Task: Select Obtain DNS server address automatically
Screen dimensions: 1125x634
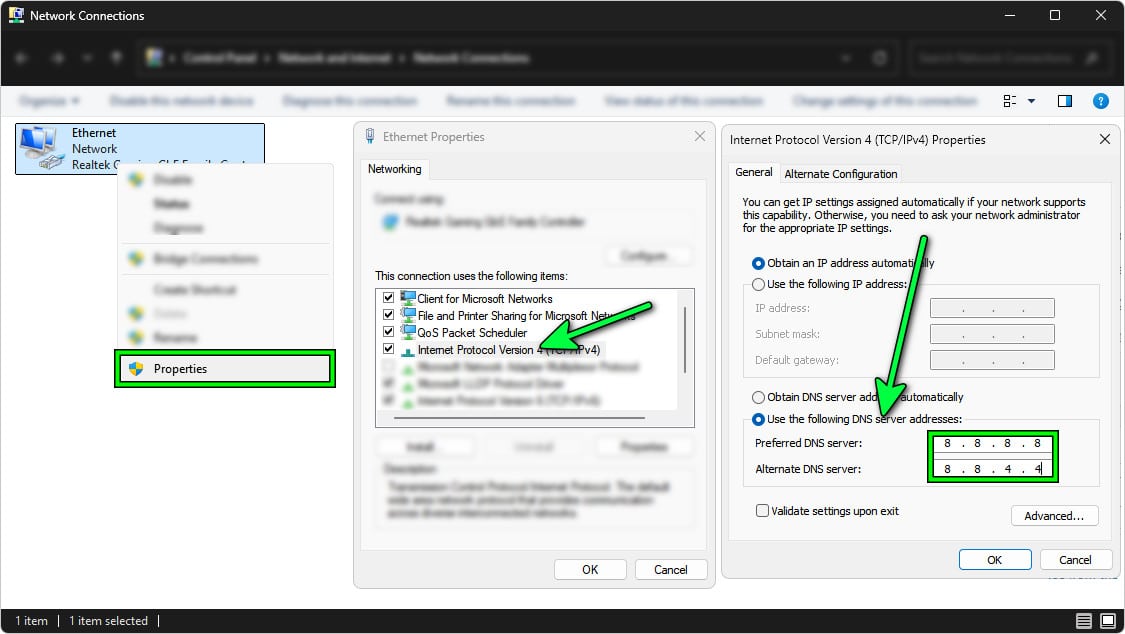Action: coord(759,397)
